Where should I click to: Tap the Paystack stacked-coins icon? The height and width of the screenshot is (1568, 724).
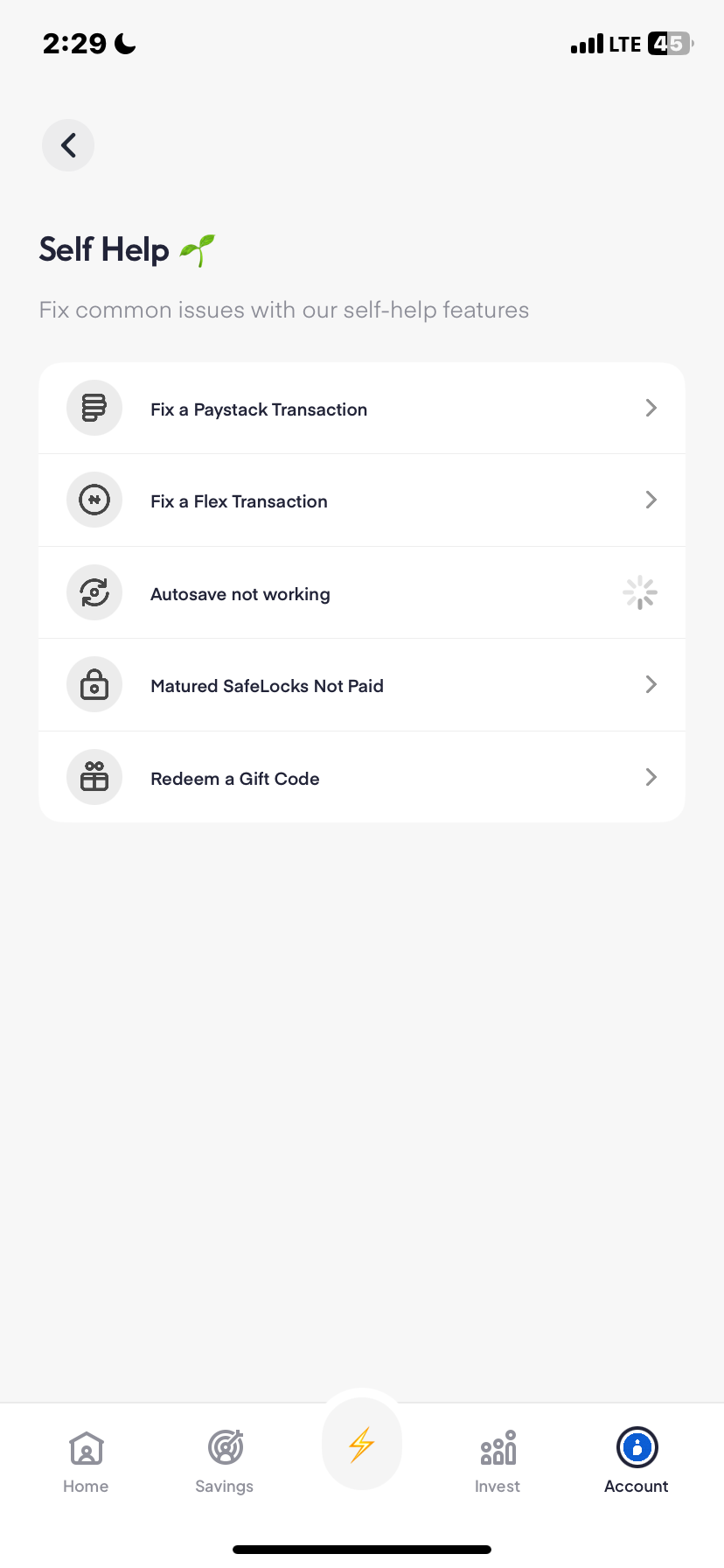[94, 408]
